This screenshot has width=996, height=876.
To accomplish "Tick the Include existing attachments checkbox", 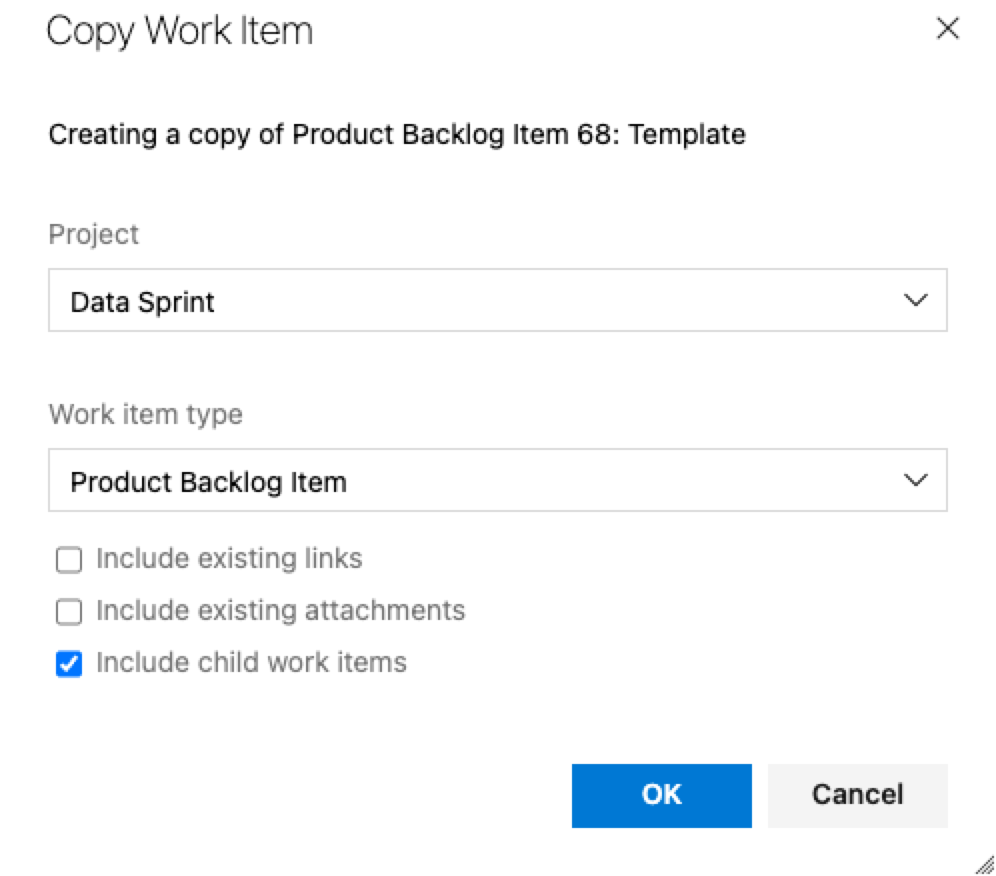I will point(69,611).
